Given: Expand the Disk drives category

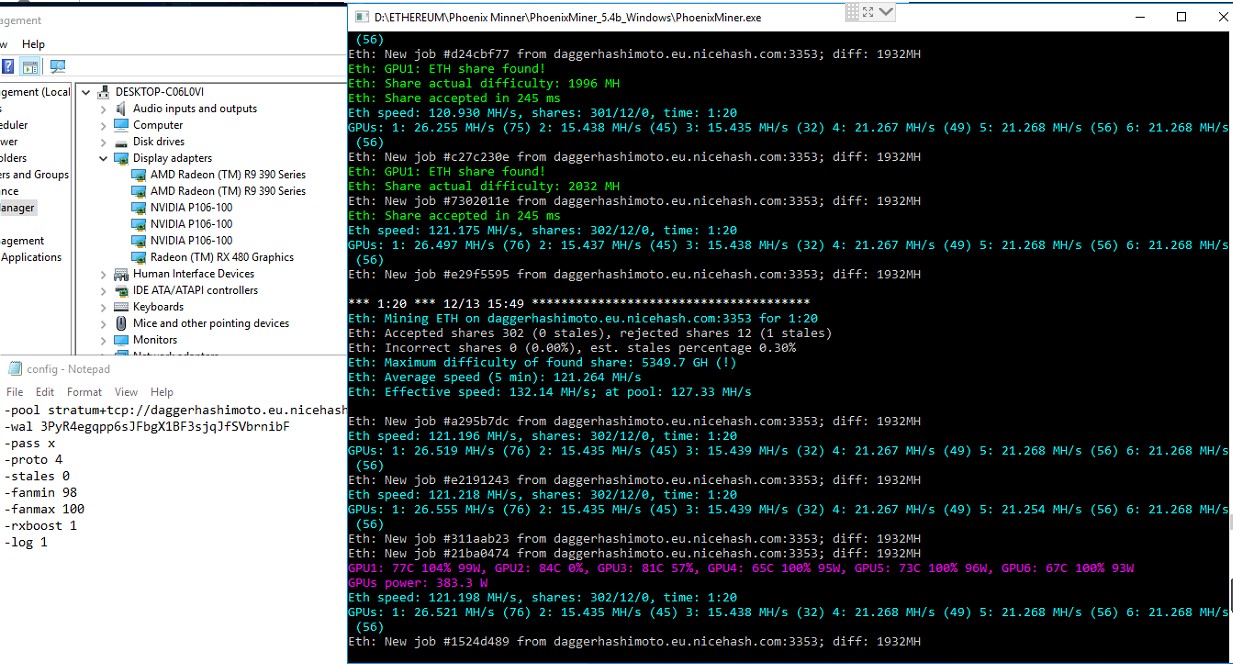Looking at the screenshot, I should click(103, 142).
